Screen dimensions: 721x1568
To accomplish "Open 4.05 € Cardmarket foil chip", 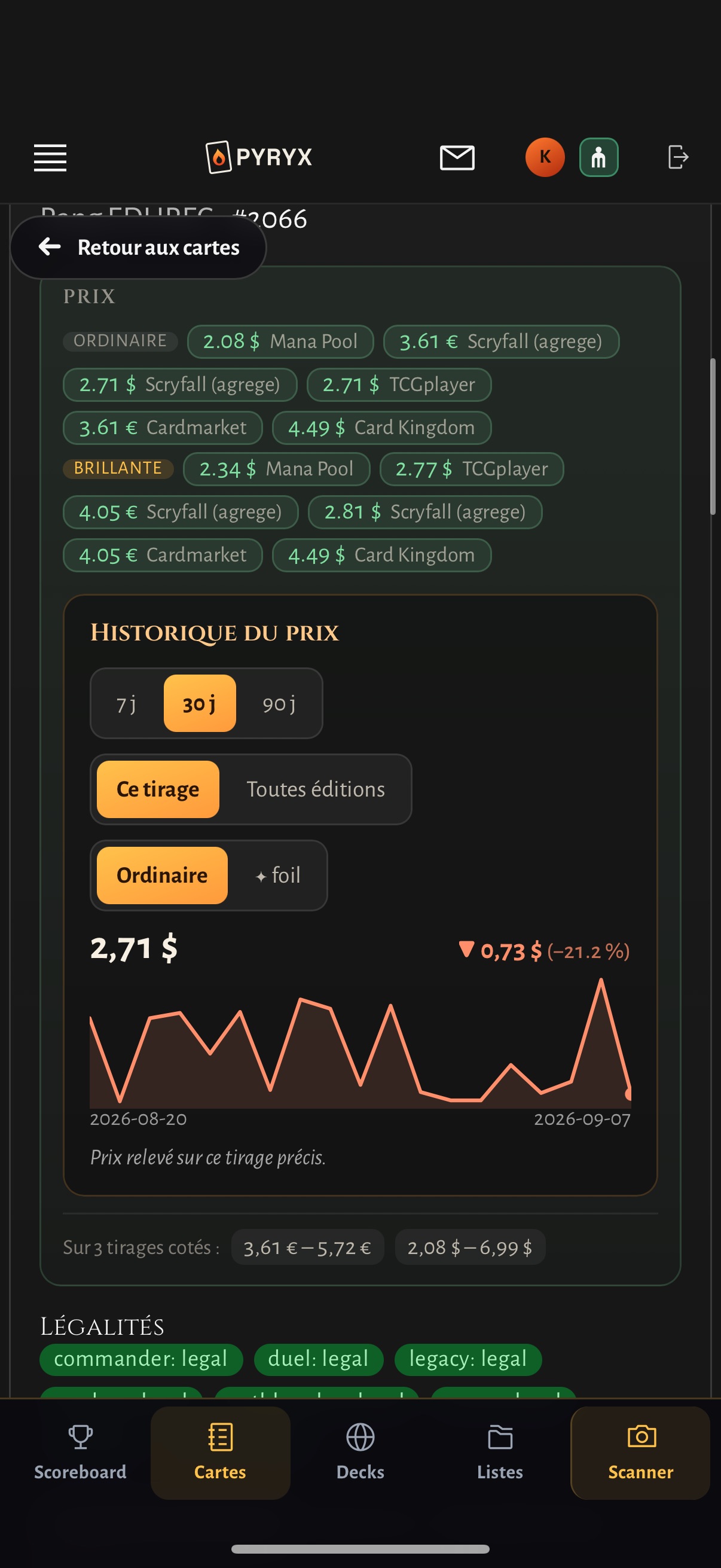I will click(163, 555).
